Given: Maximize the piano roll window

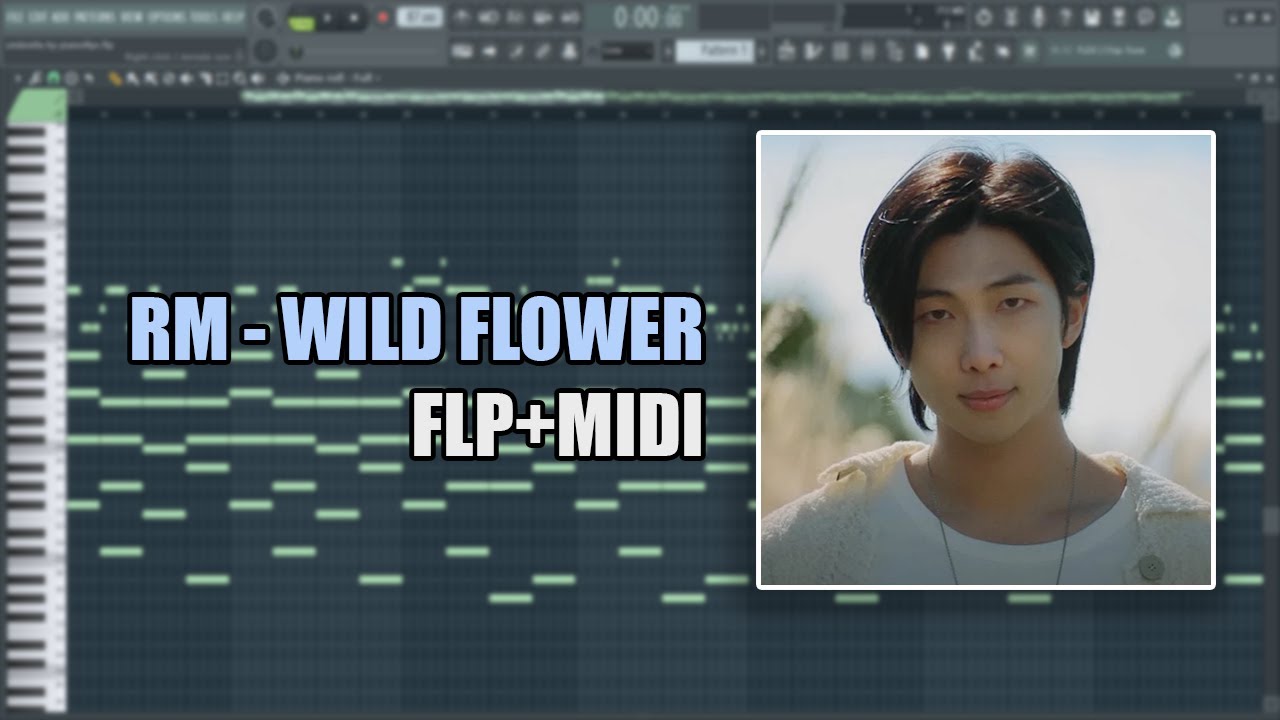Looking at the screenshot, I should (x=1255, y=77).
